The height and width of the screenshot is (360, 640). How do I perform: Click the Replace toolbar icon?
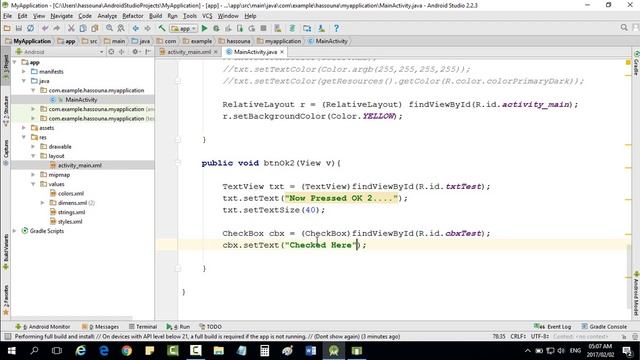click(x=121, y=28)
